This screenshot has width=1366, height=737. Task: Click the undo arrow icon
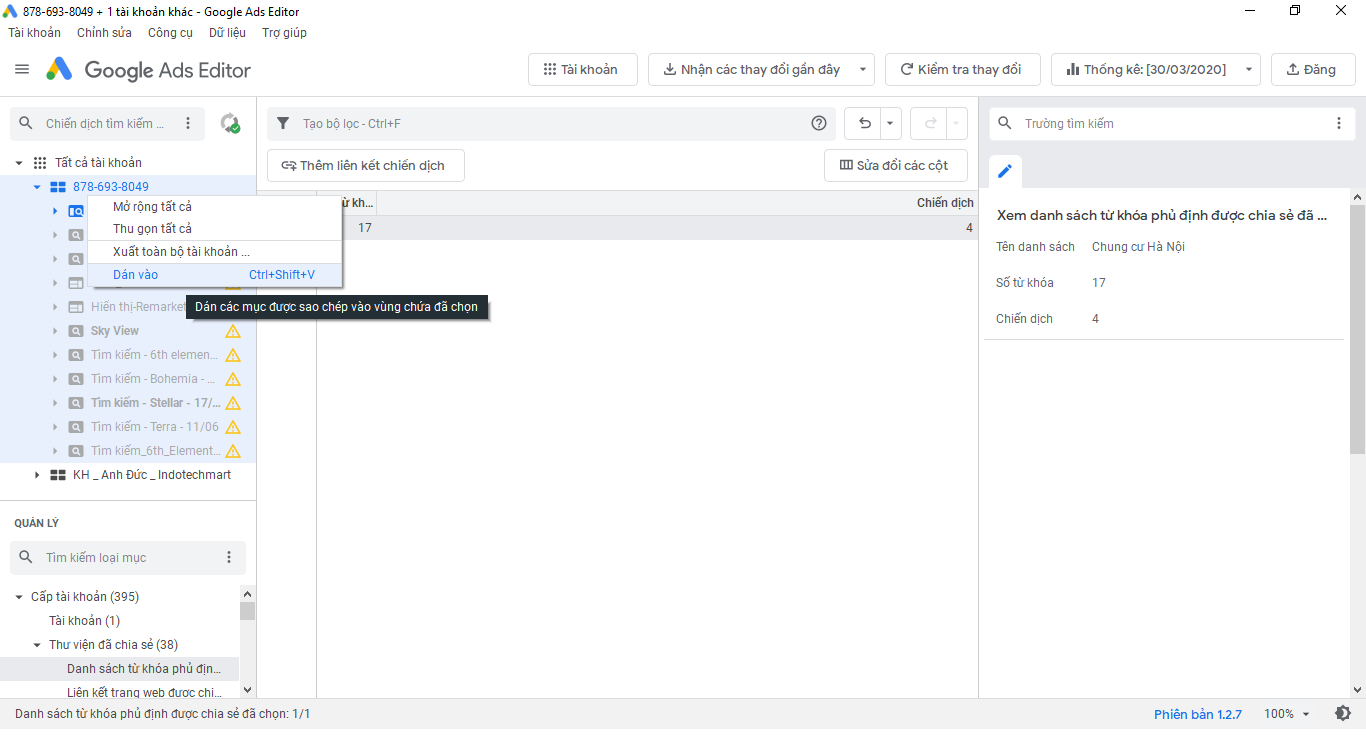tap(864, 123)
